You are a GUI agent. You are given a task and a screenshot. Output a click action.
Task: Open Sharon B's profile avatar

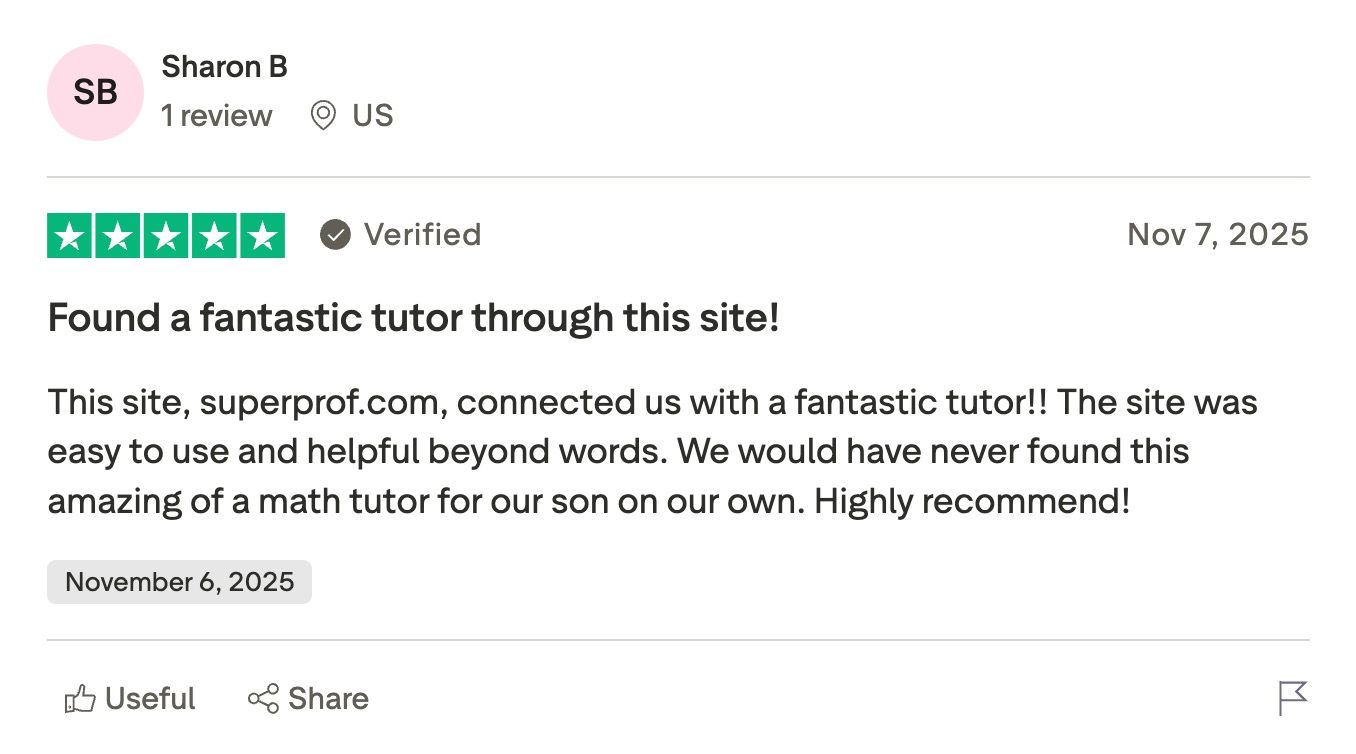pos(95,91)
